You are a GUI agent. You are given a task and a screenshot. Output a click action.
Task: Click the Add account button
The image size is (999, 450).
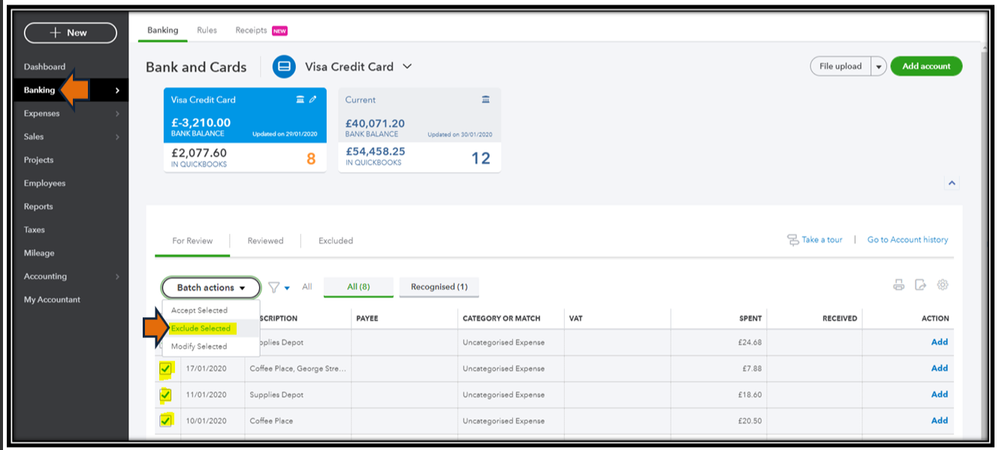926,66
